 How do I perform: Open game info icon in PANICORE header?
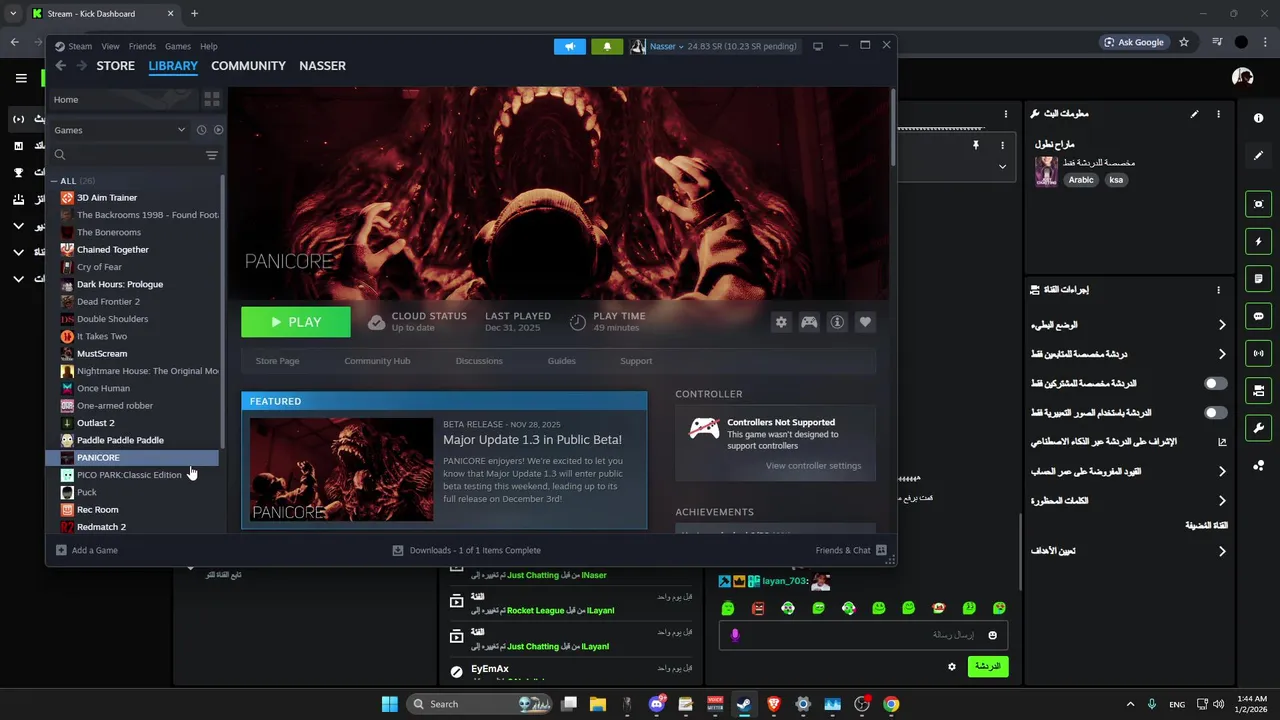point(837,322)
